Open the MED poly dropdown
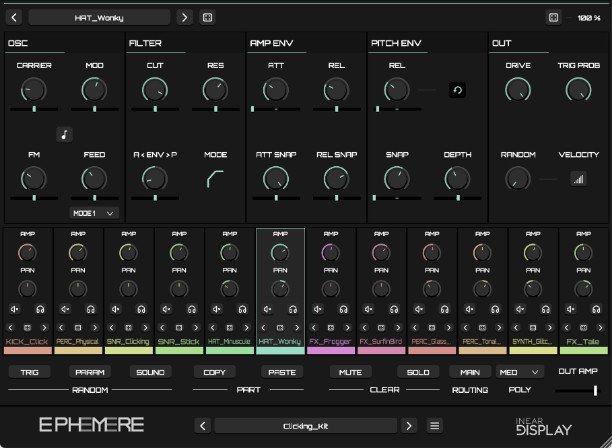This screenshot has height=448, width=612. 519,372
